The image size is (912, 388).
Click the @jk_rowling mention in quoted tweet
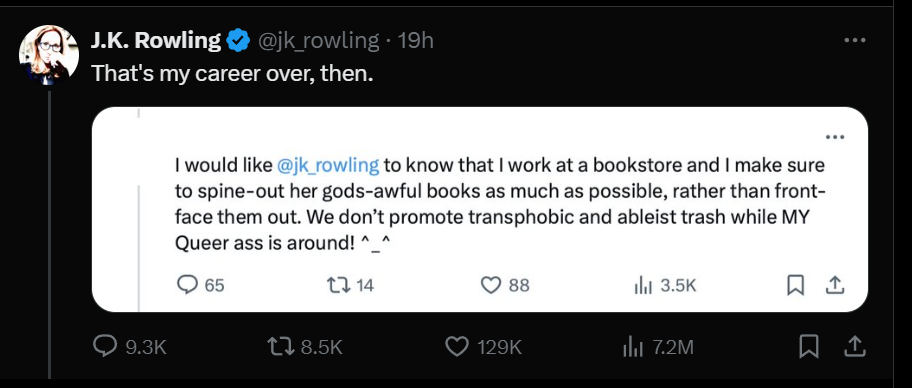(328, 165)
